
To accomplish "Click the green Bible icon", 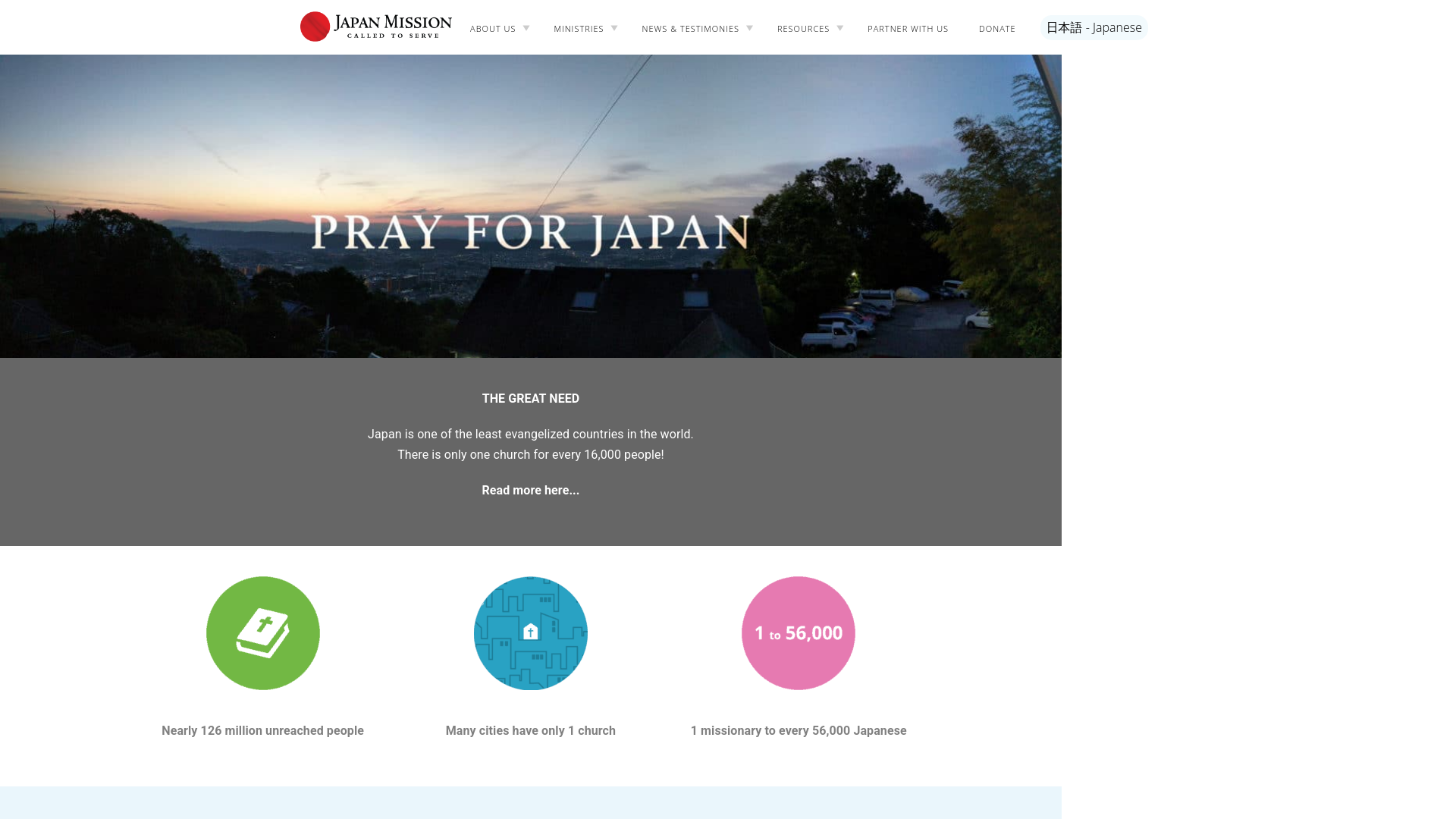I will [263, 633].
